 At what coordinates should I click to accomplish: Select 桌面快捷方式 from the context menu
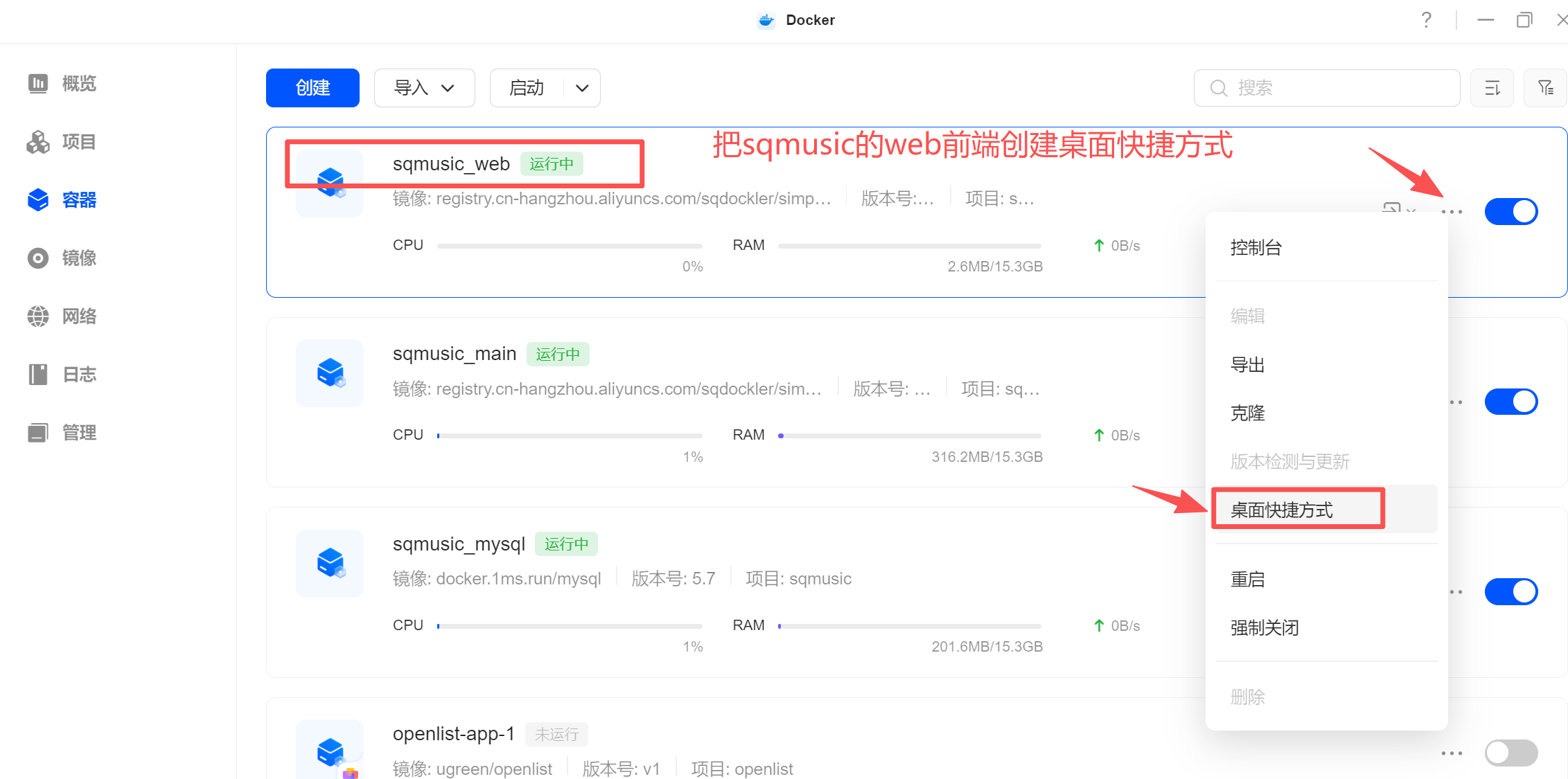pyautogui.click(x=1282, y=510)
